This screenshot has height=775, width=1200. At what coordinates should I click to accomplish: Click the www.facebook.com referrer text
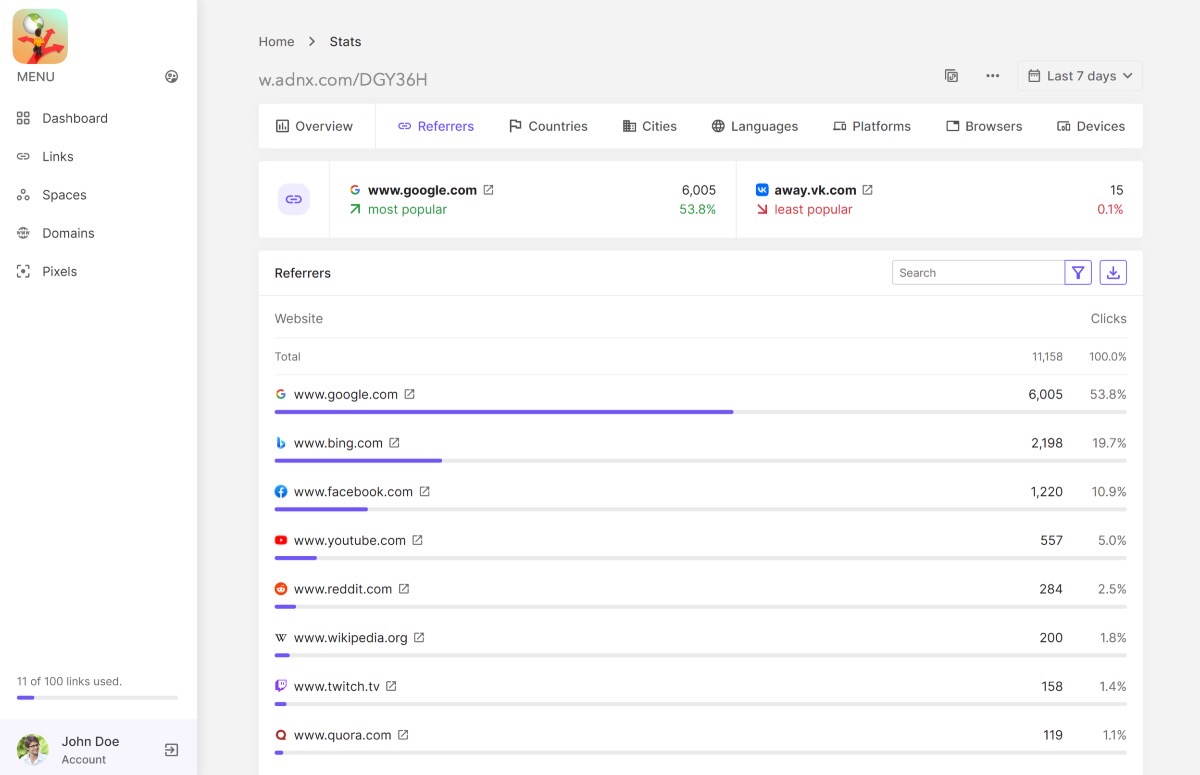[353, 492]
